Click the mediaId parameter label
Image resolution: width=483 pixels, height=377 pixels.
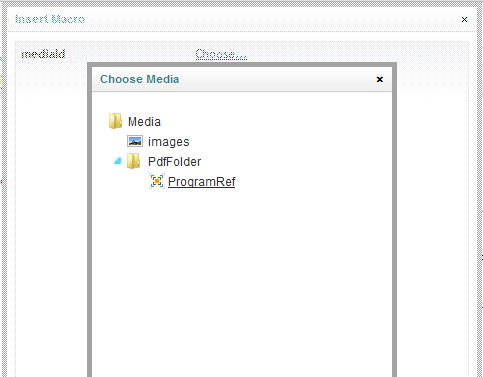pos(43,54)
